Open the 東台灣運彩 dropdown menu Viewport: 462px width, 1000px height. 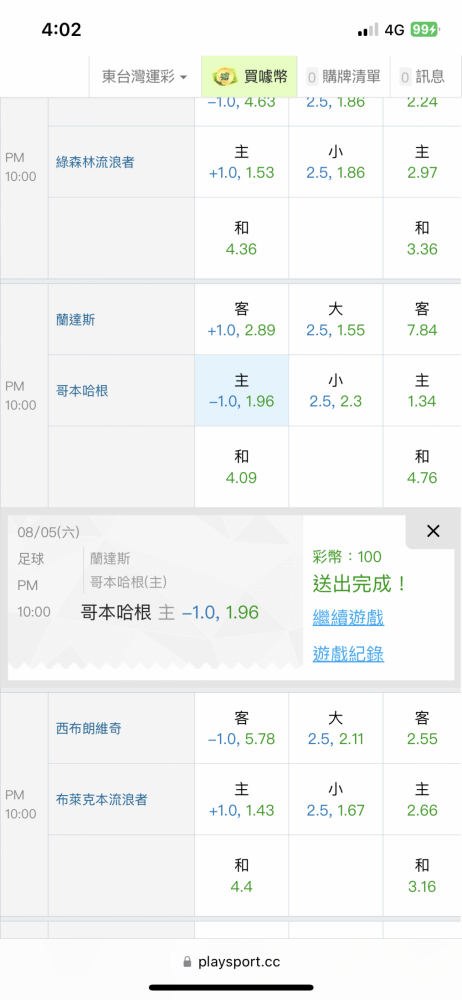[x=145, y=77]
